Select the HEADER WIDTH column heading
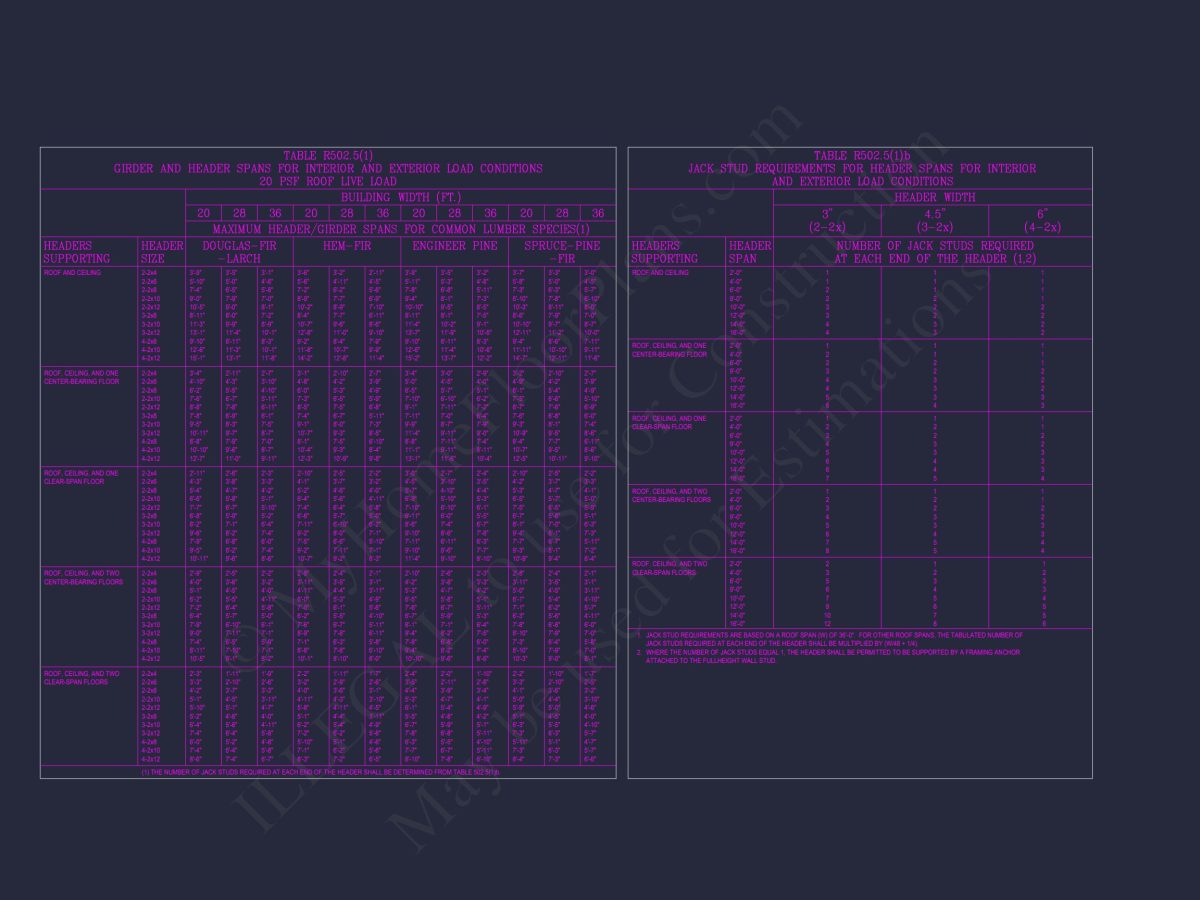The width and height of the screenshot is (1200, 900). click(933, 197)
